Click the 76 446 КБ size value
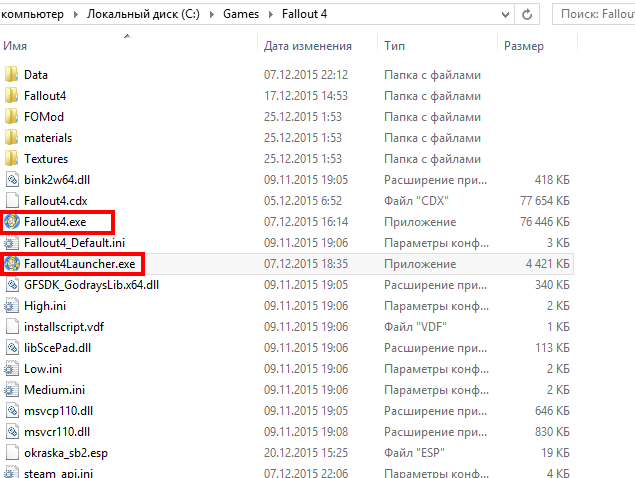Viewport: 635px width, 478px height. pyautogui.click(x=545, y=222)
